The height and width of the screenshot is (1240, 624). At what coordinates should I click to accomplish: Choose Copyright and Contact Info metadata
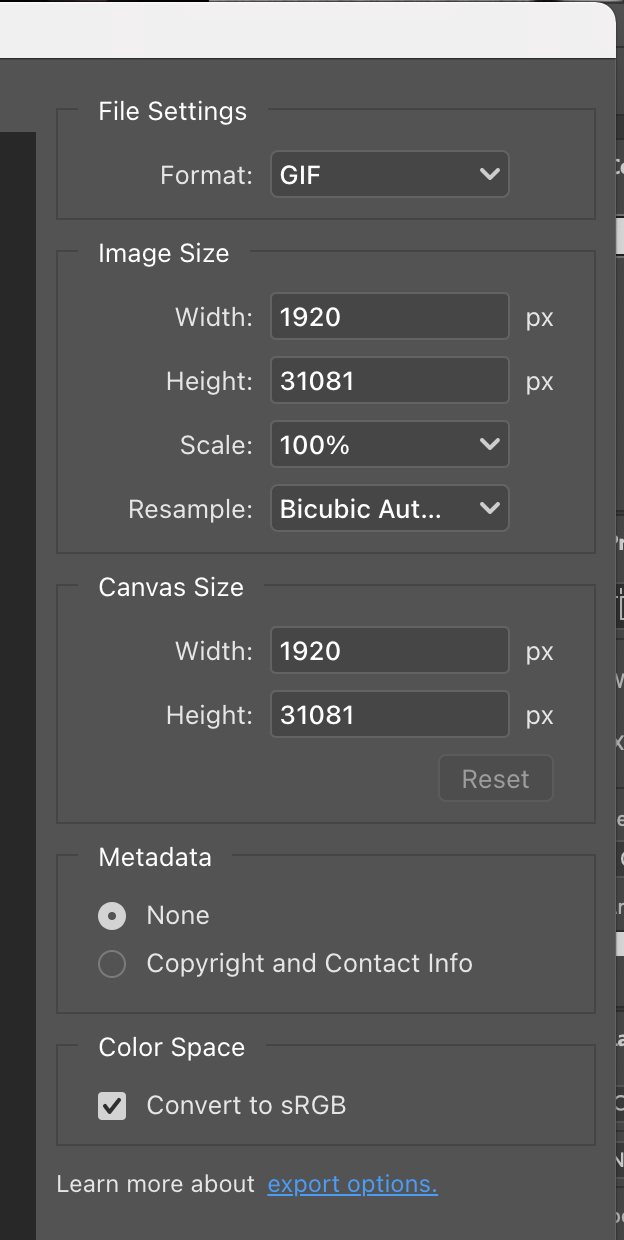tap(112, 963)
